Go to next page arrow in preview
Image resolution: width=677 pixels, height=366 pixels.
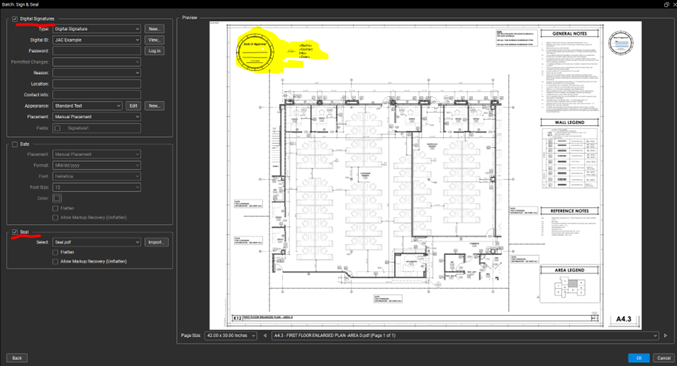click(665, 335)
